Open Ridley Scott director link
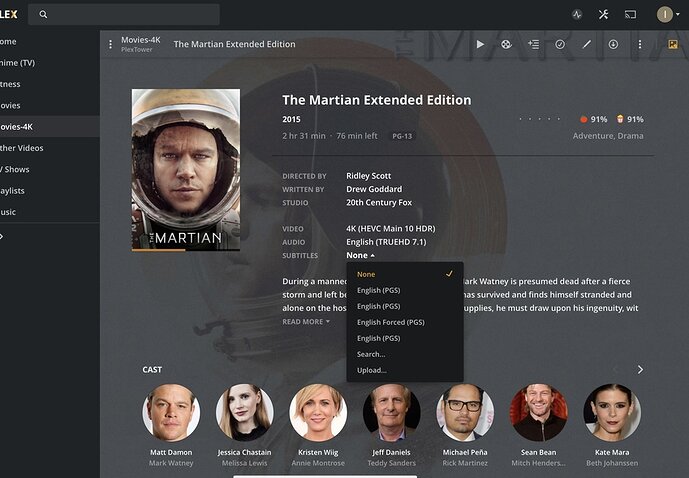689x478 pixels. coord(368,176)
